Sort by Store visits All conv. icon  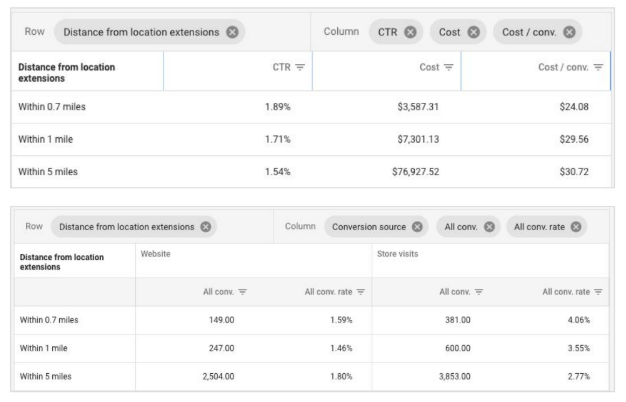[x=474, y=290]
